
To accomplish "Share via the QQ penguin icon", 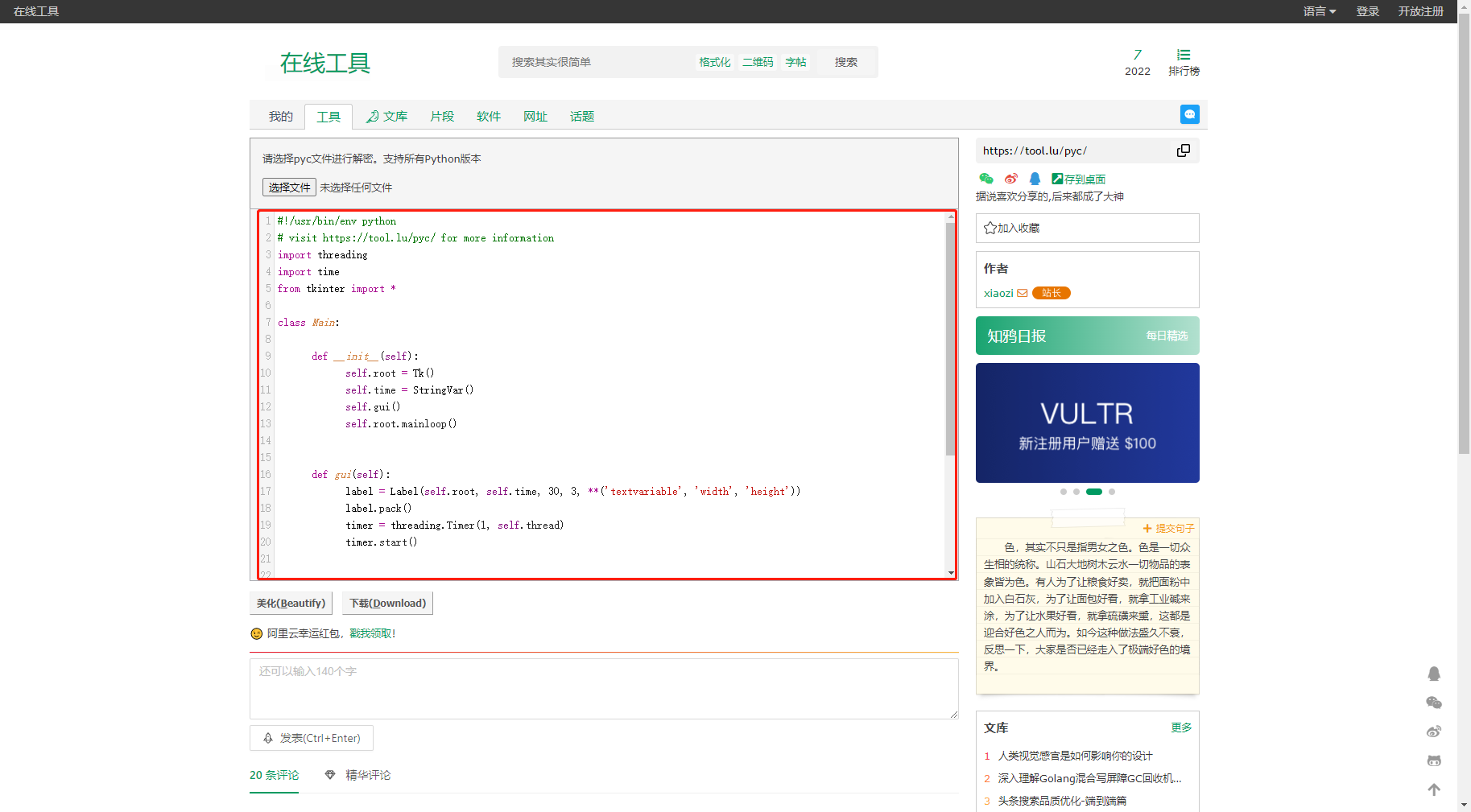I will 1035,179.
